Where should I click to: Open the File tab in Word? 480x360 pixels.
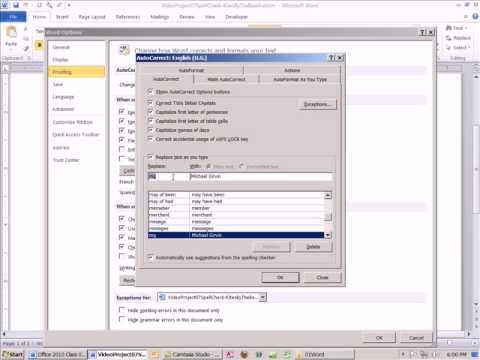click(13, 17)
